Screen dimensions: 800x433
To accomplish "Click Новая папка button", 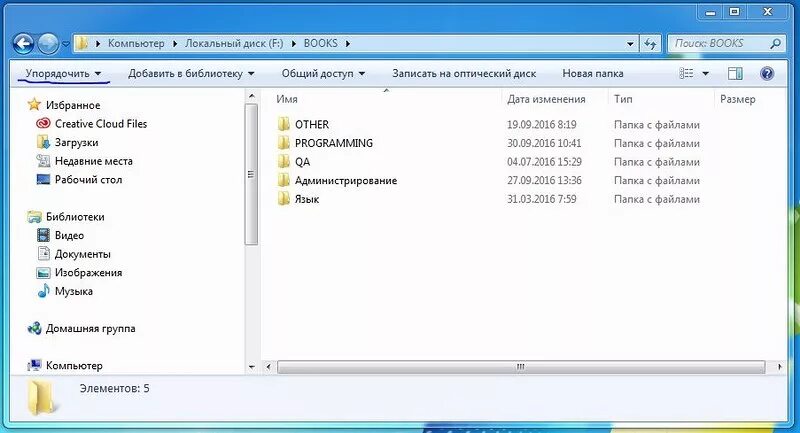I will point(593,73).
